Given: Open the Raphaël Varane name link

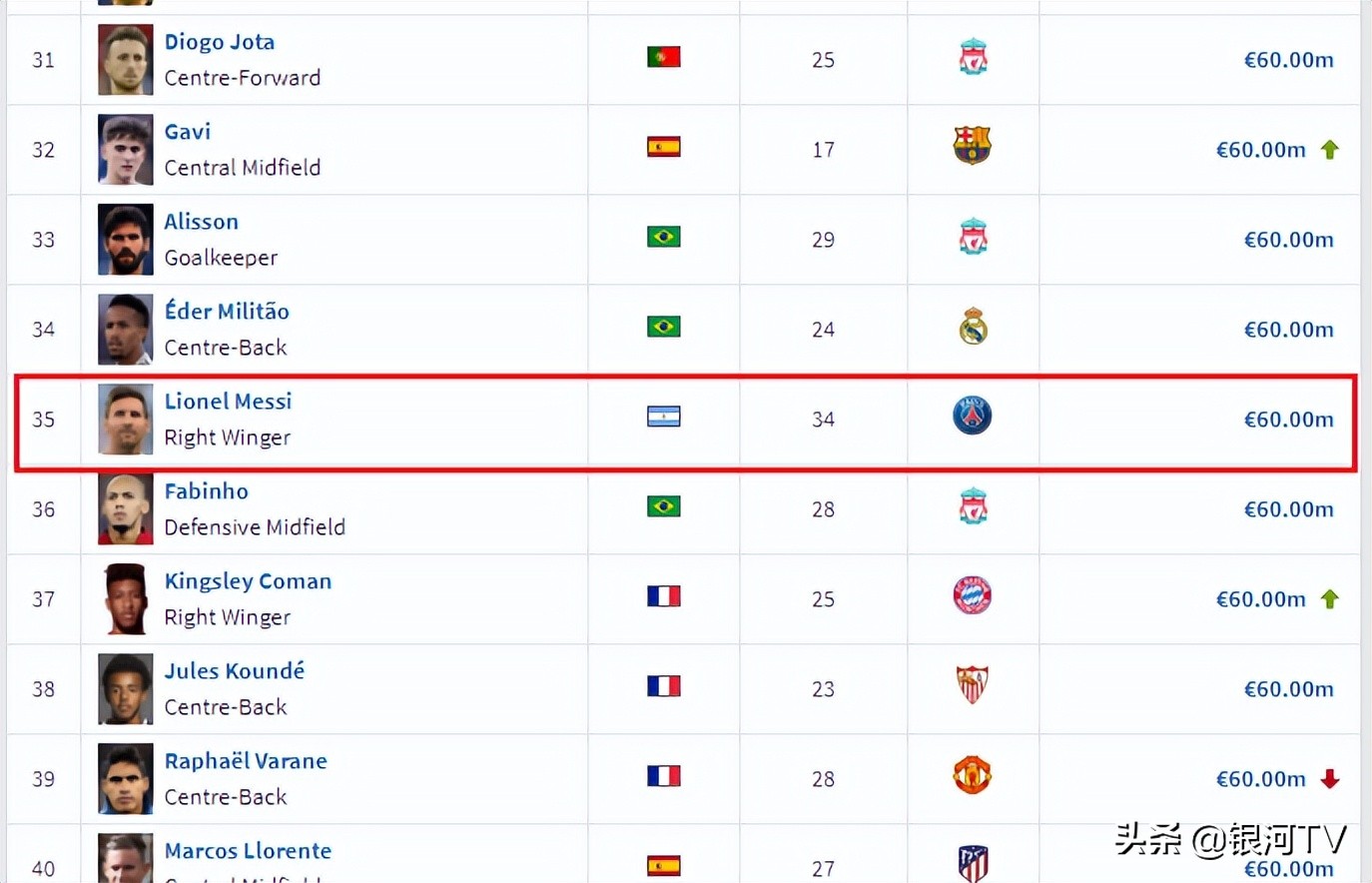Looking at the screenshot, I should (x=246, y=761).
